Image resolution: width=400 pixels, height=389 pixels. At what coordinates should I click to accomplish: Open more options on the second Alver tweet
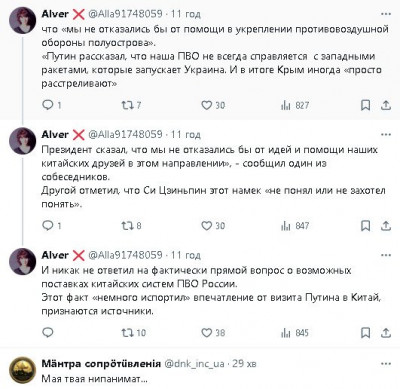[x=386, y=135]
